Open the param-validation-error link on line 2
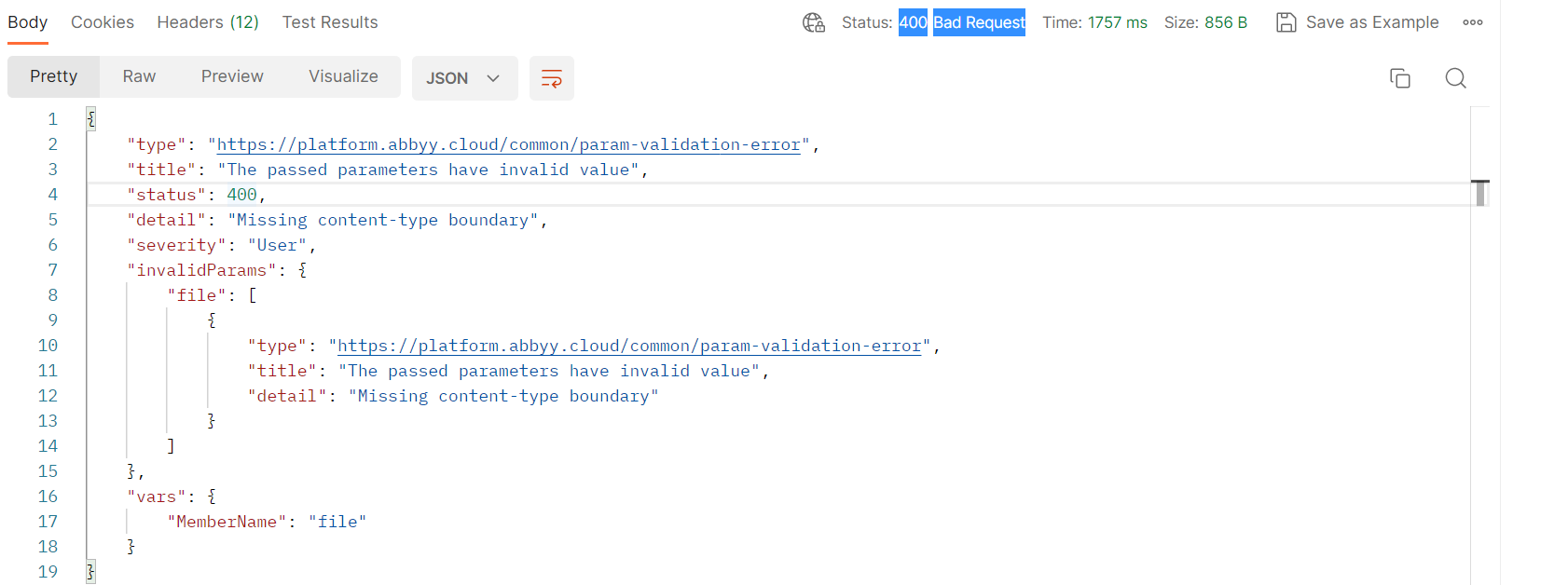This screenshot has width=1568, height=585. click(x=508, y=144)
